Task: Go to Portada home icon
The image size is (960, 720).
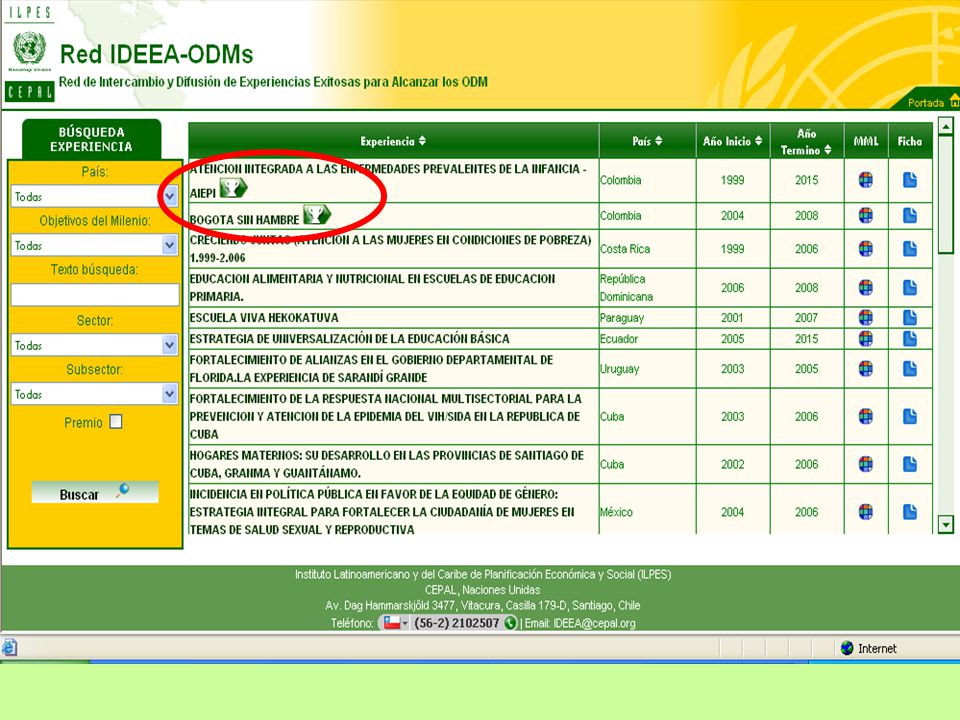Action: click(954, 101)
